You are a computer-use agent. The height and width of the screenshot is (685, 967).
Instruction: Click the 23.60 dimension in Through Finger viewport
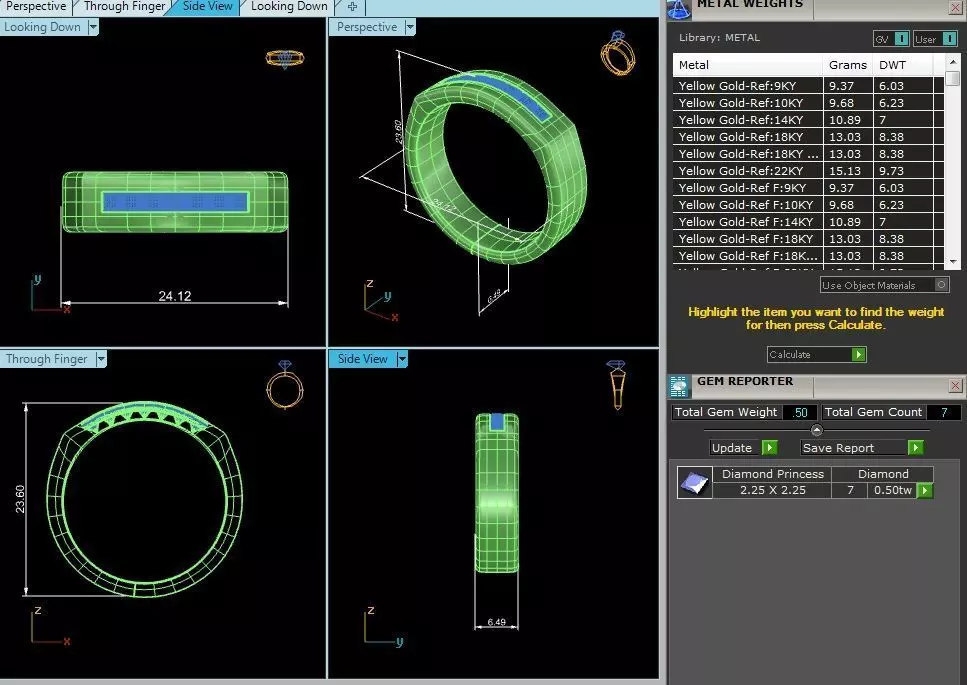(20, 499)
